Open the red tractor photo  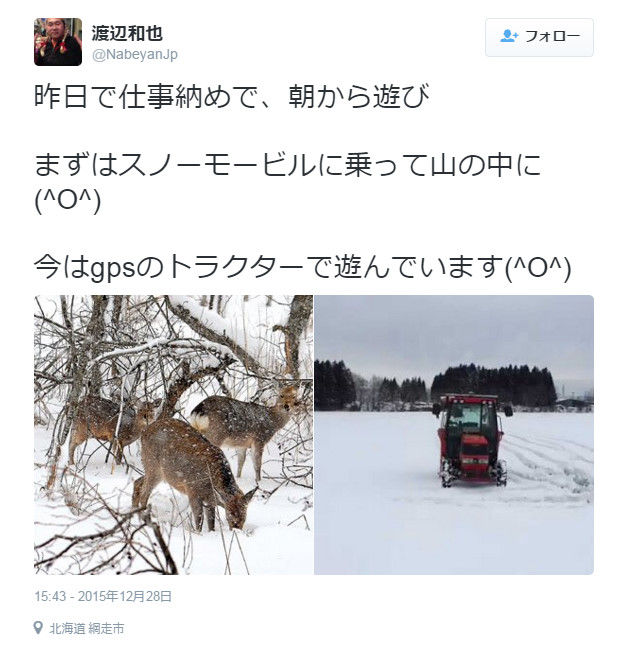454,434
